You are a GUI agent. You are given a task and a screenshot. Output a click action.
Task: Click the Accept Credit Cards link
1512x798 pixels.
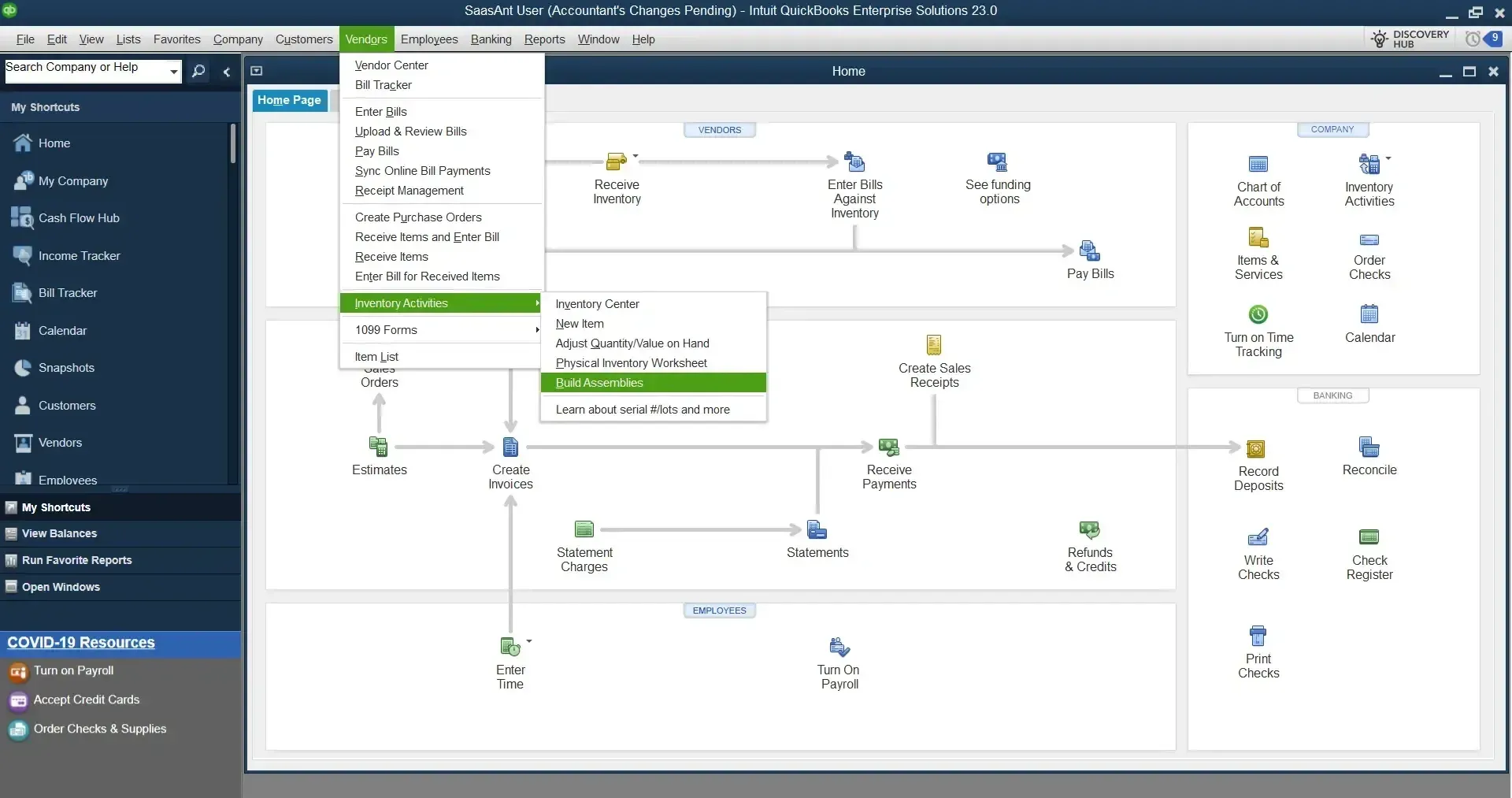tap(87, 700)
